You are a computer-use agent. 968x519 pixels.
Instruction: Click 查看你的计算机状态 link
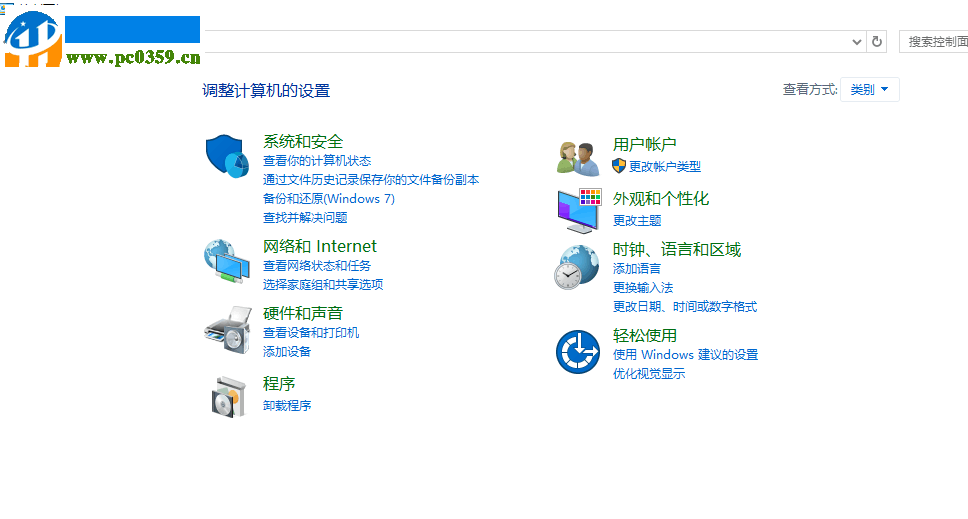click(317, 161)
